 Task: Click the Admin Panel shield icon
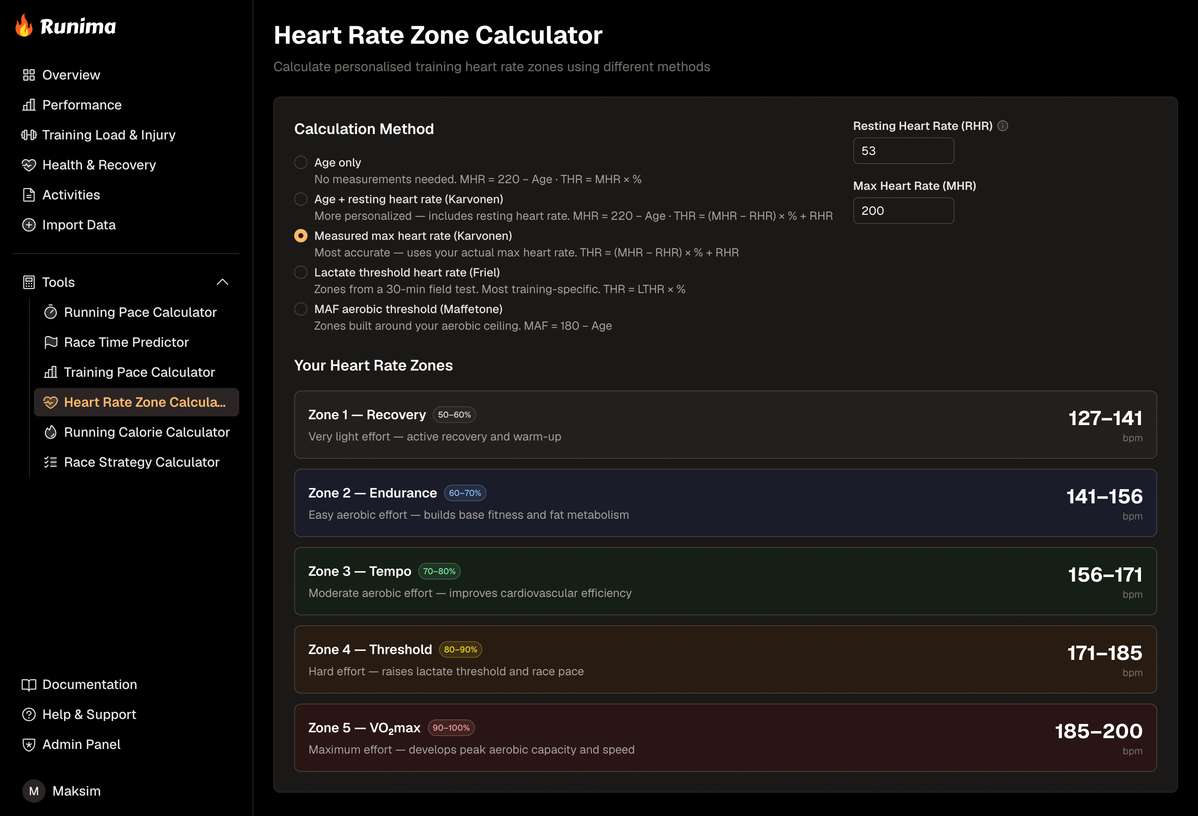click(x=29, y=744)
